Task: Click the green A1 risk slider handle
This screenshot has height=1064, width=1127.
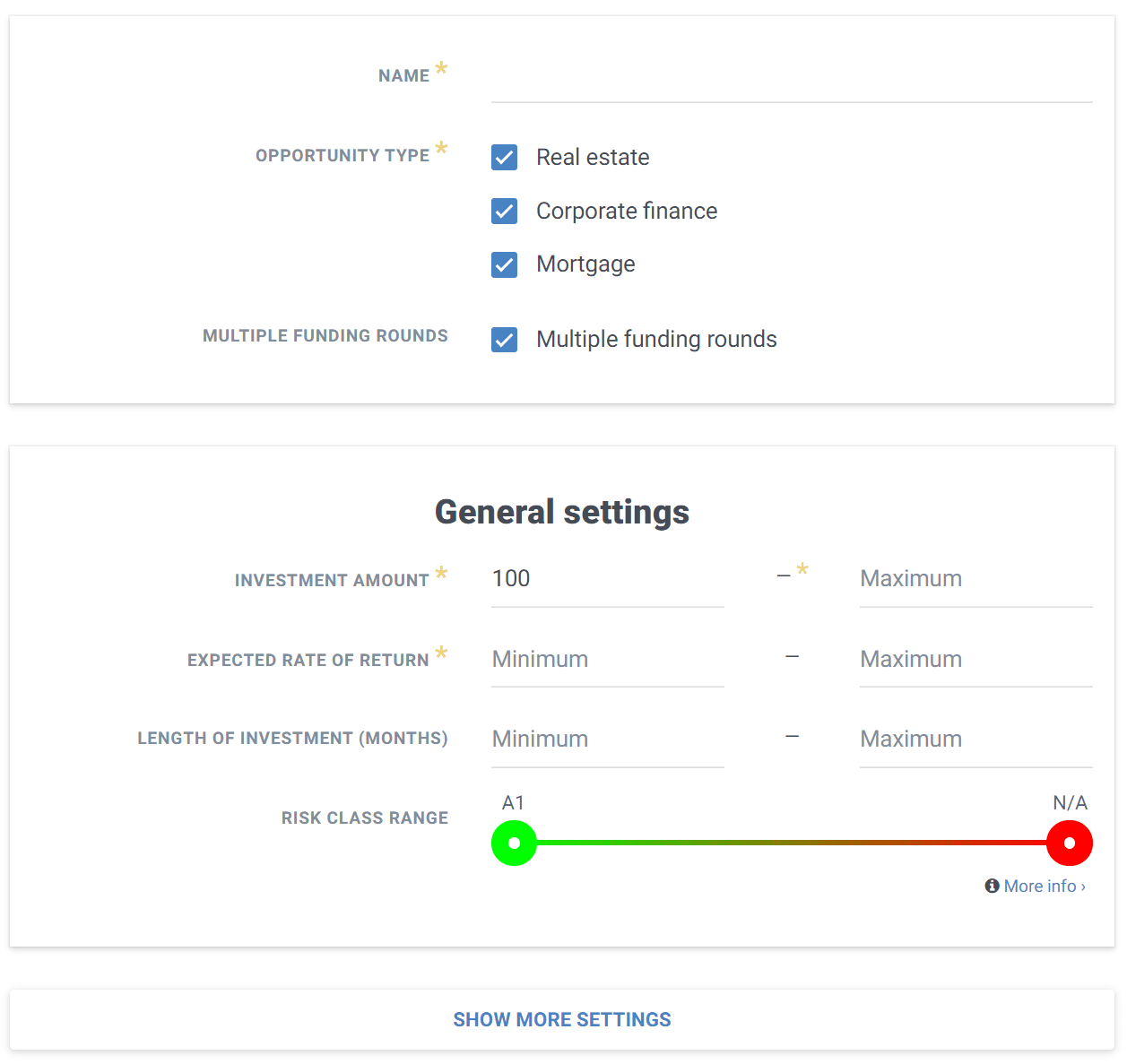Action: [x=514, y=843]
